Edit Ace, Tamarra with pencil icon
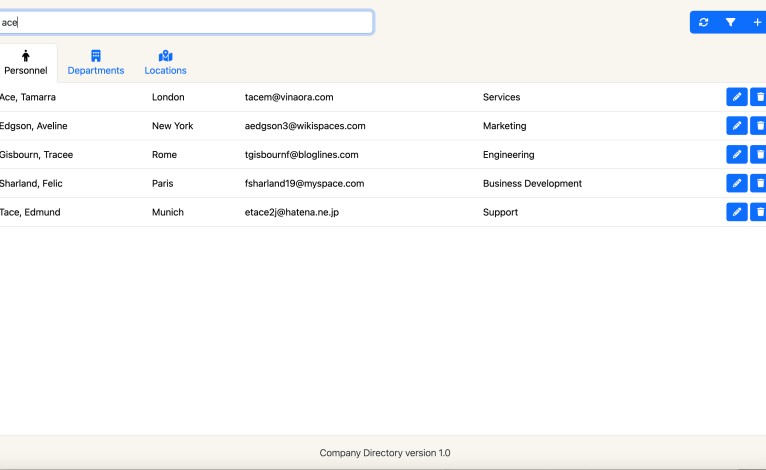This screenshot has height=470, width=766. pyautogui.click(x=736, y=97)
